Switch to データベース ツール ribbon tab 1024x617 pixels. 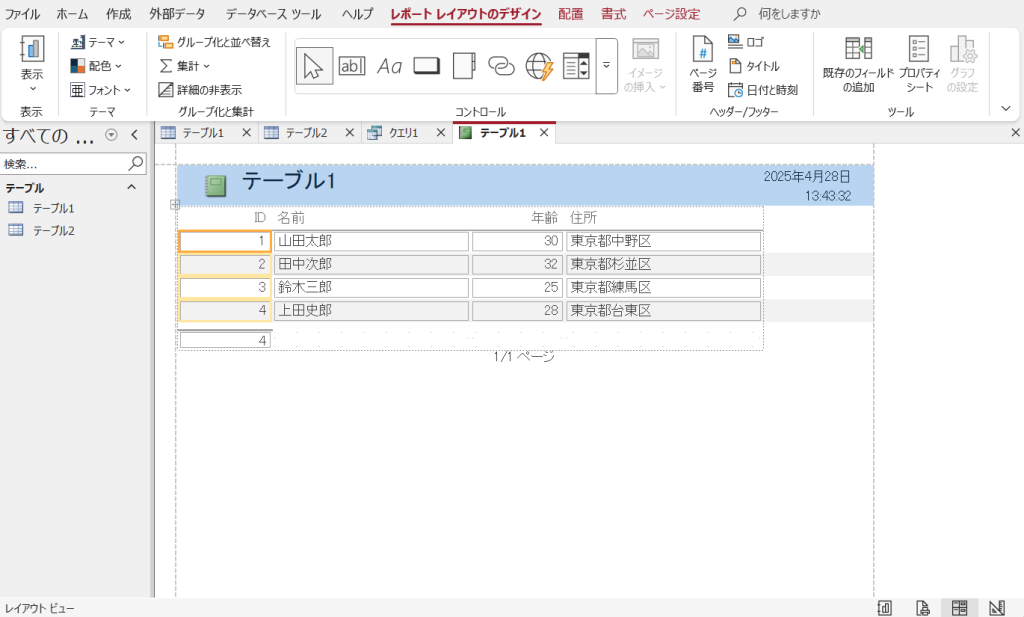[273, 14]
